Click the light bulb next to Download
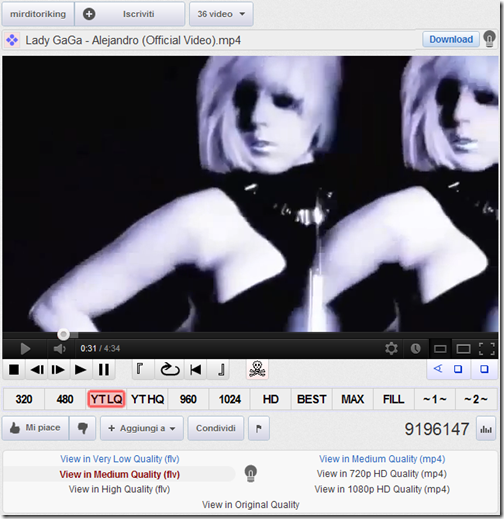 (x=489, y=39)
